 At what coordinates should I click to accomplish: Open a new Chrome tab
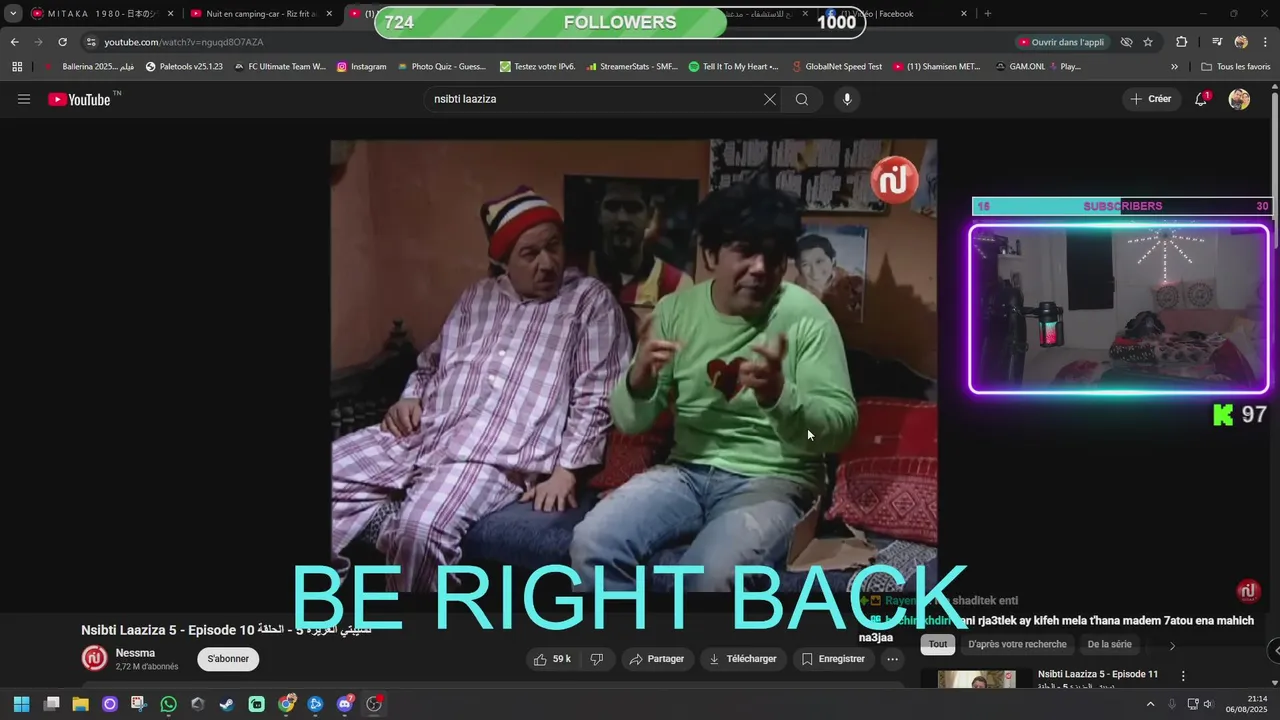pos(988,14)
